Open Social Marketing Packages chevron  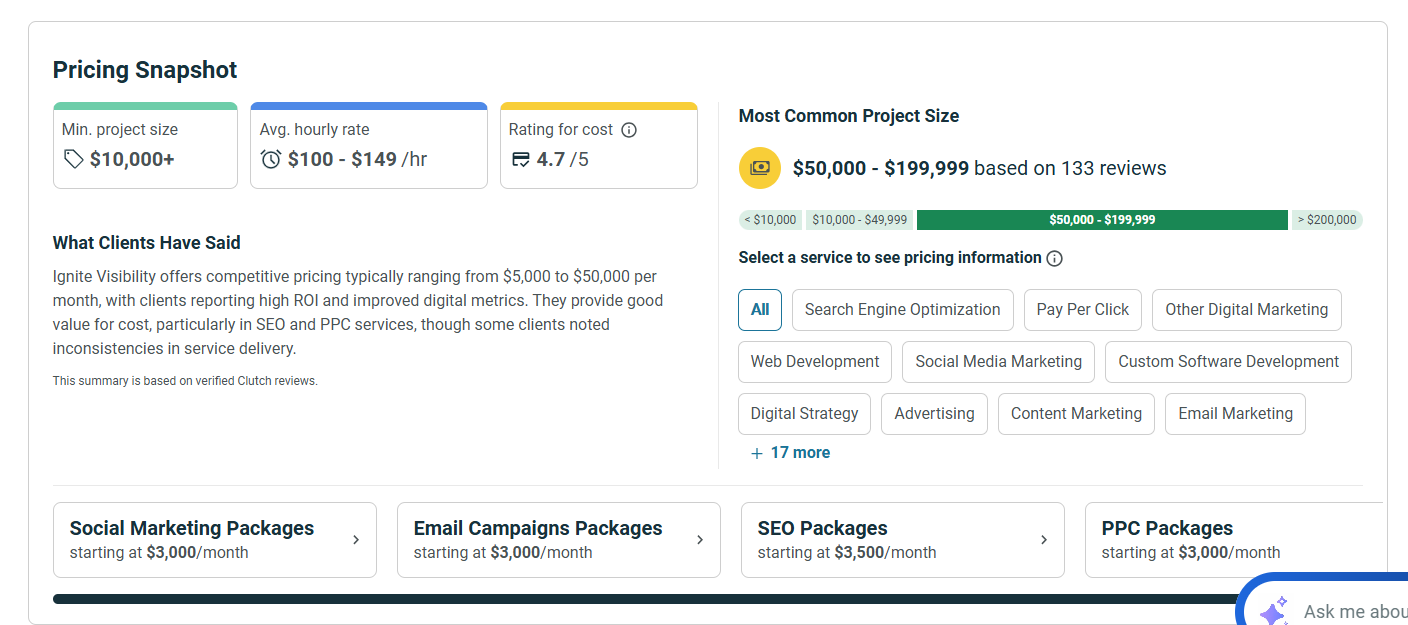click(356, 540)
